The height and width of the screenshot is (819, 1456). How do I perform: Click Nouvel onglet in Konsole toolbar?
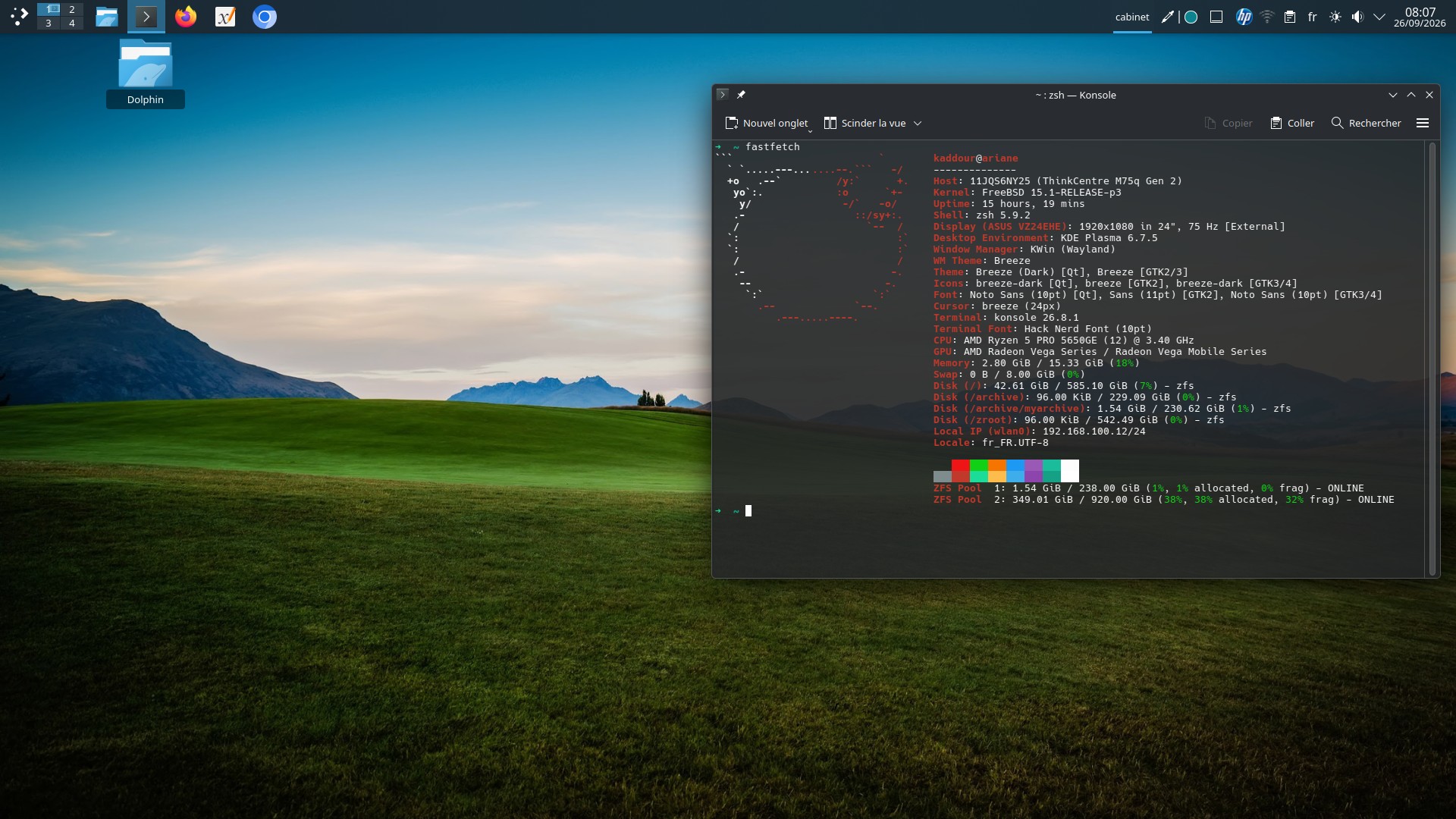[x=767, y=123]
